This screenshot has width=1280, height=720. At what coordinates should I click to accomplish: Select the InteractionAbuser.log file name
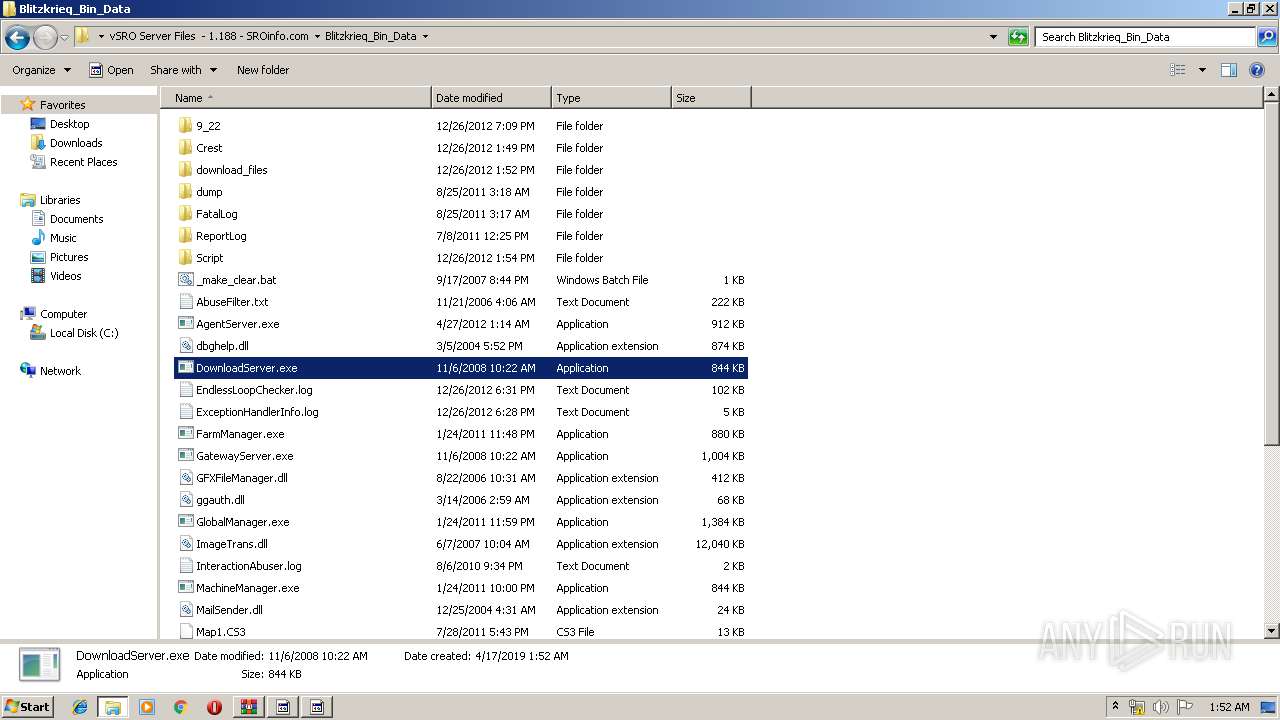(248, 566)
